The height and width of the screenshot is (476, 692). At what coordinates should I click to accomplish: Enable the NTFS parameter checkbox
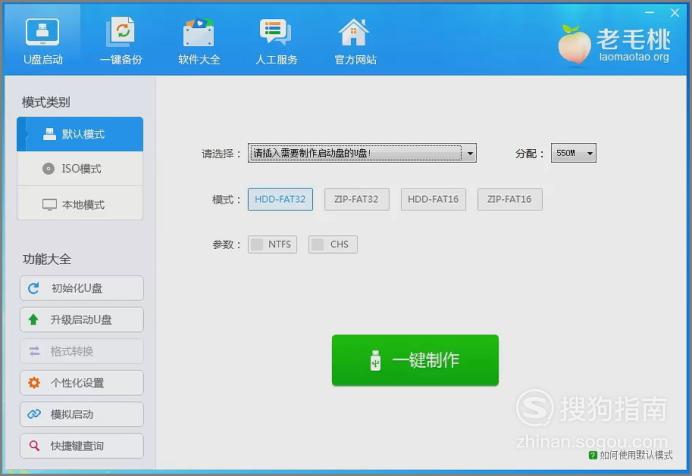click(x=257, y=244)
